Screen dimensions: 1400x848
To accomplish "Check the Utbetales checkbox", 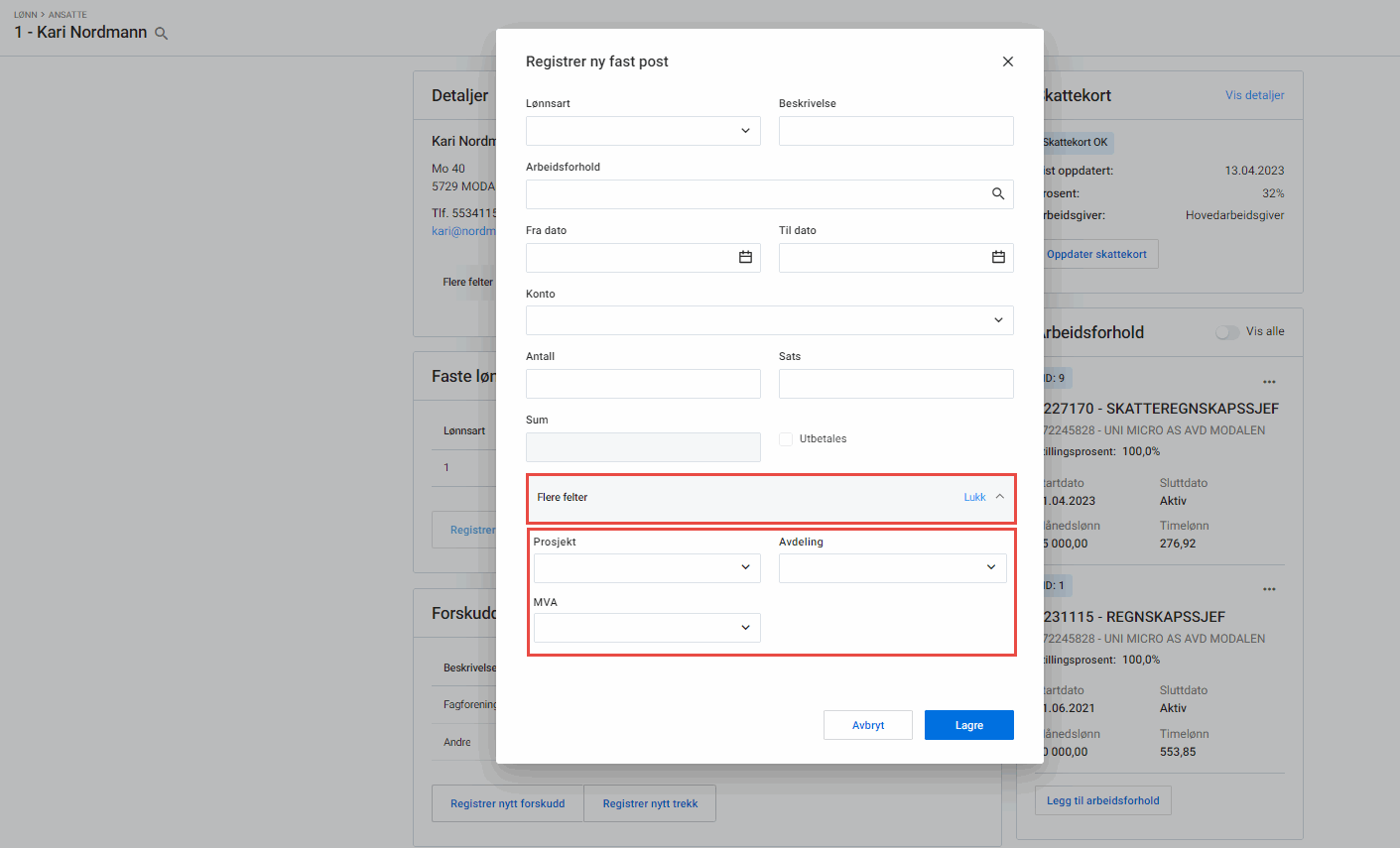I will (786, 439).
